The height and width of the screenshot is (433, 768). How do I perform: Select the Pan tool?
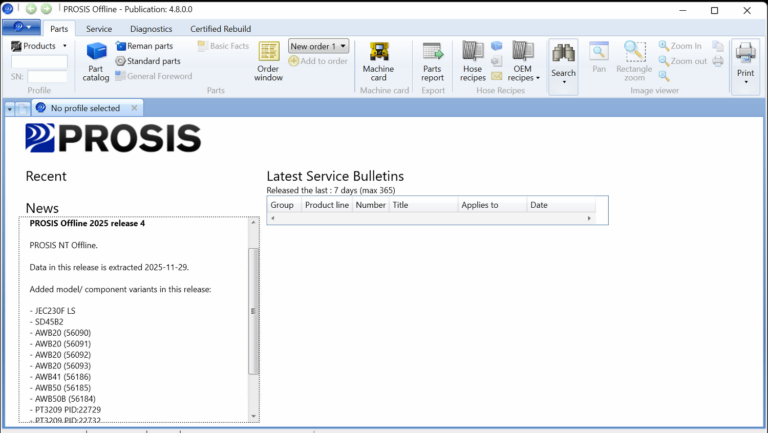click(599, 58)
